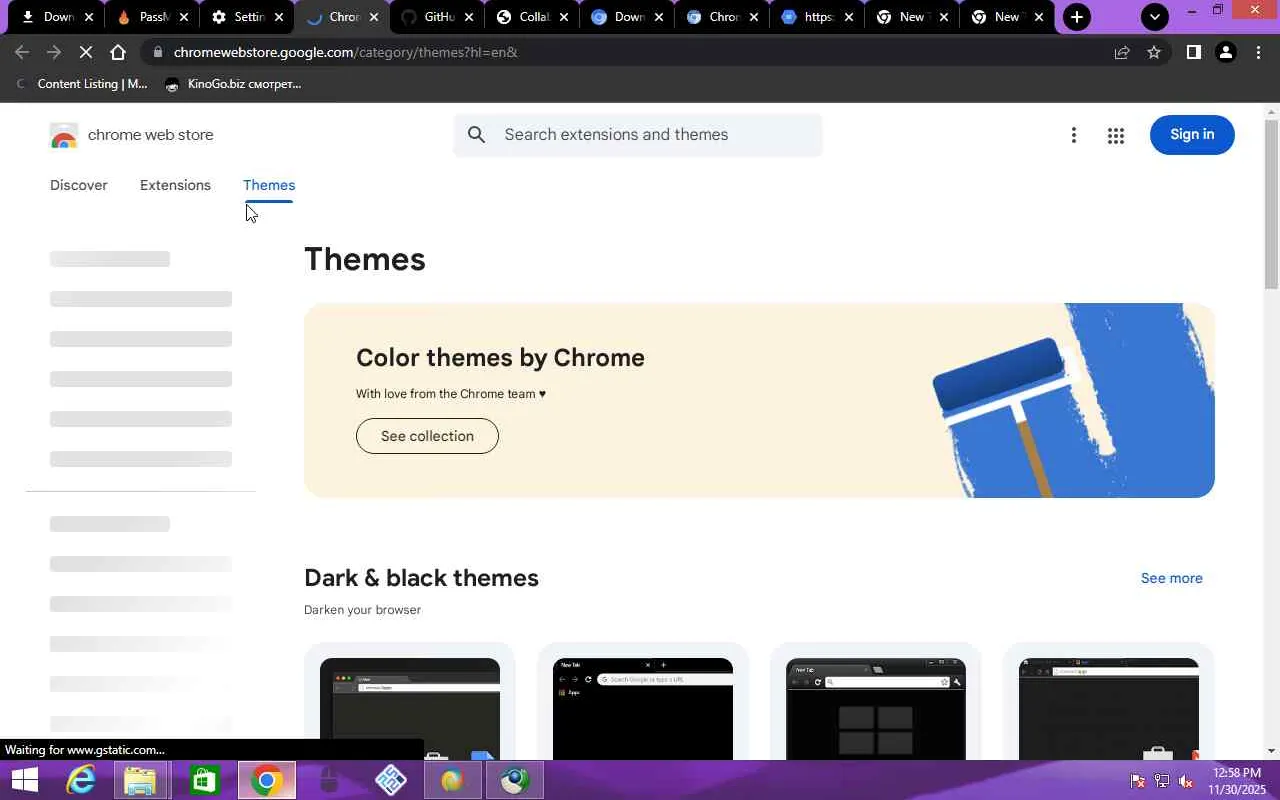Open Chrome's three-dot main menu
Viewport: 1280px width, 800px height.
click(x=1258, y=52)
